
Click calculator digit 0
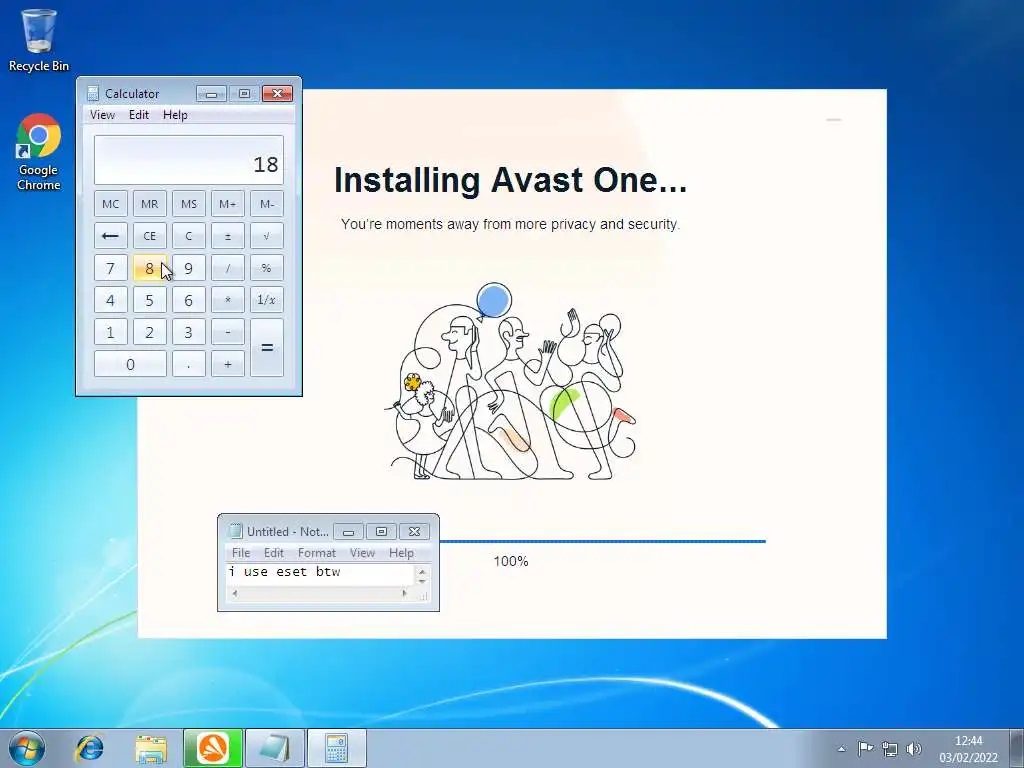(x=130, y=364)
